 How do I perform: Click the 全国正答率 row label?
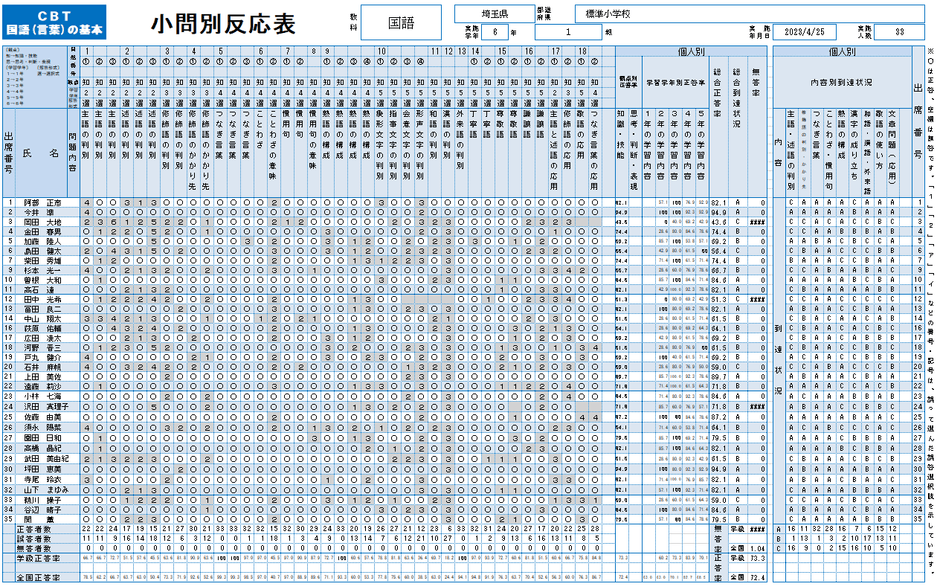(x=40, y=576)
